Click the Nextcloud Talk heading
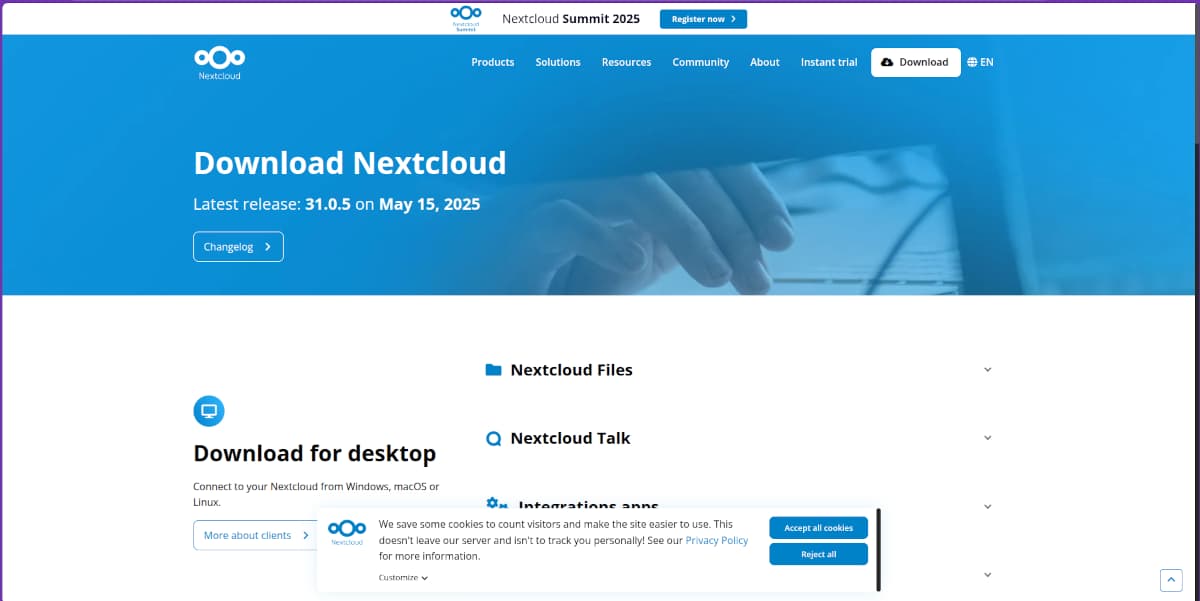Image resolution: width=1200 pixels, height=601 pixels. [570, 438]
